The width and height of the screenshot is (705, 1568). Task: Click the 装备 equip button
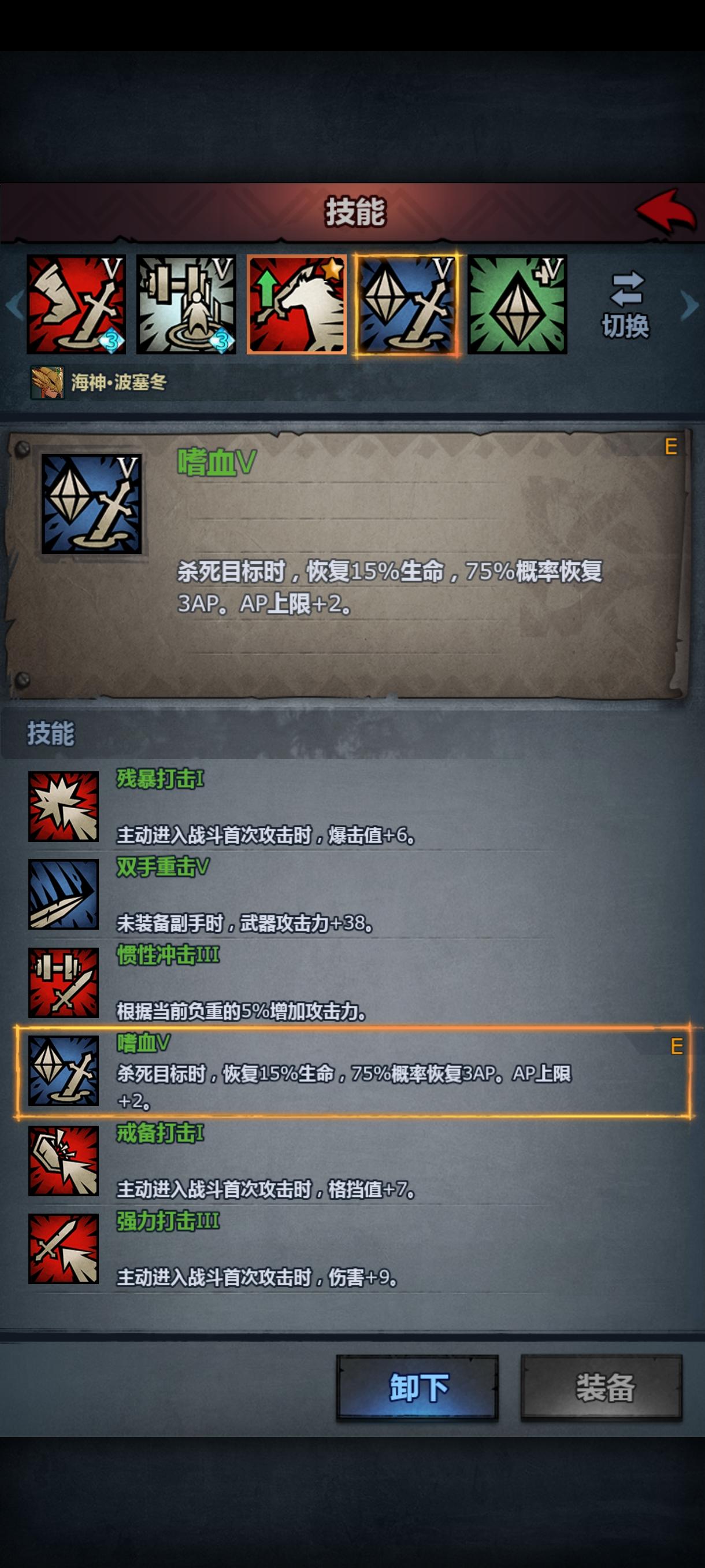[x=602, y=1388]
